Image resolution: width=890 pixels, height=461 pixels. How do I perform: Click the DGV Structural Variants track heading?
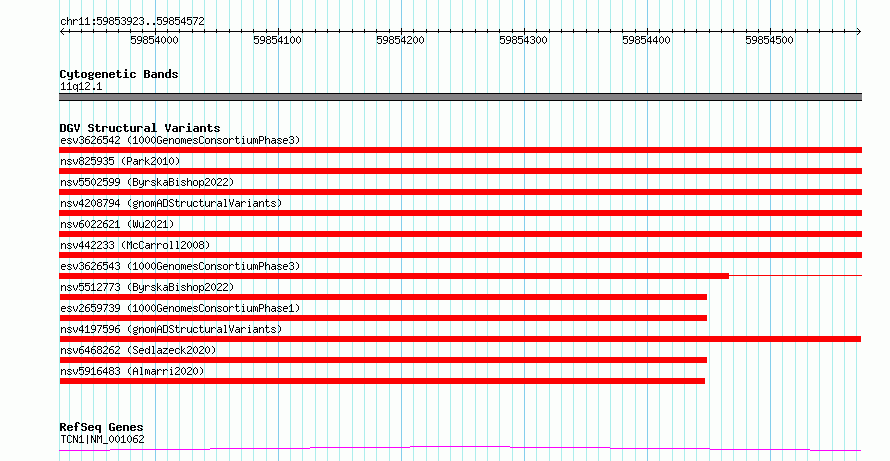click(140, 128)
